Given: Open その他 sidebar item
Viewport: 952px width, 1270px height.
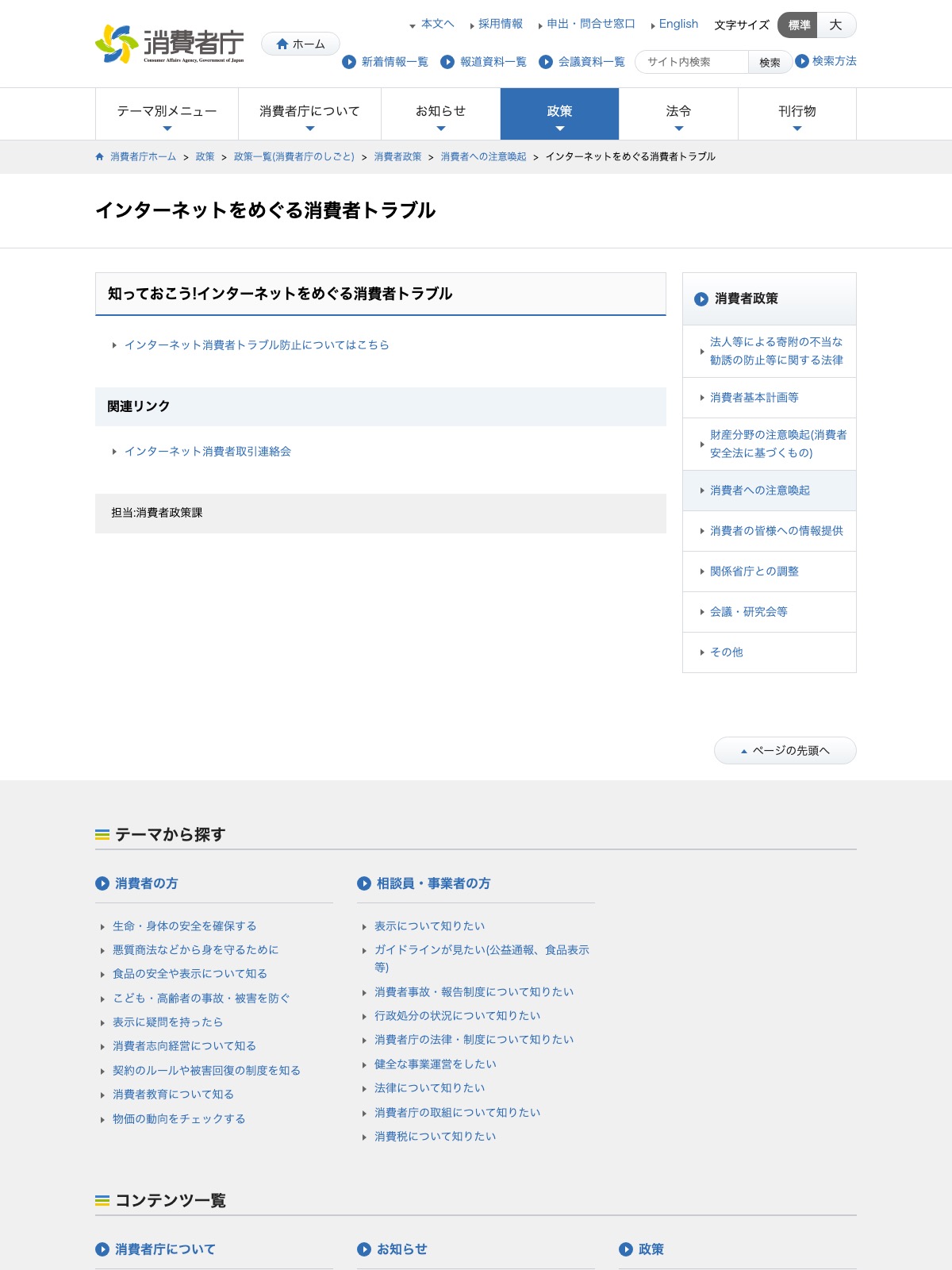Looking at the screenshot, I should point(770,652).
